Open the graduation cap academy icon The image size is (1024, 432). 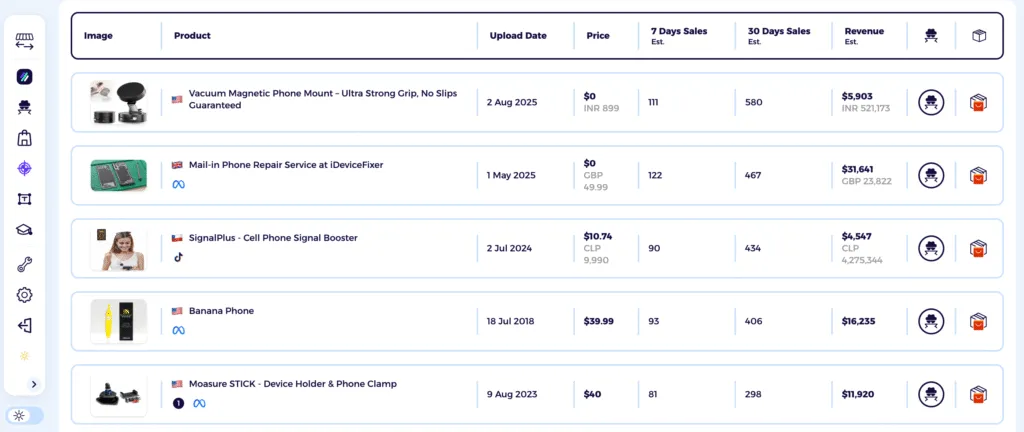pos(25,231)
